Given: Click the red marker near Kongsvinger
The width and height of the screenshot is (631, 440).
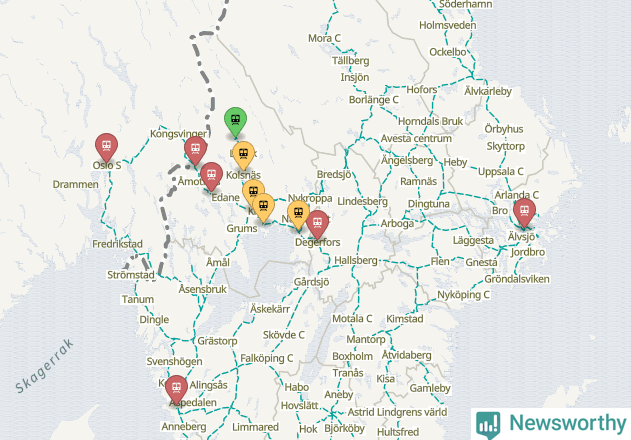Looking at the screenshot, I should click(x=196, y=151).
